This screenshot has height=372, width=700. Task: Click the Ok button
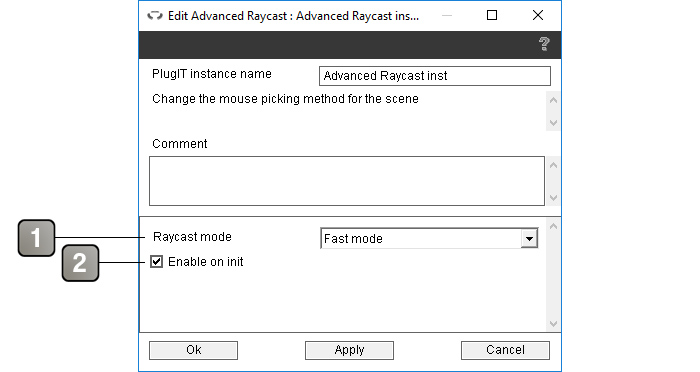coord(193,350)
